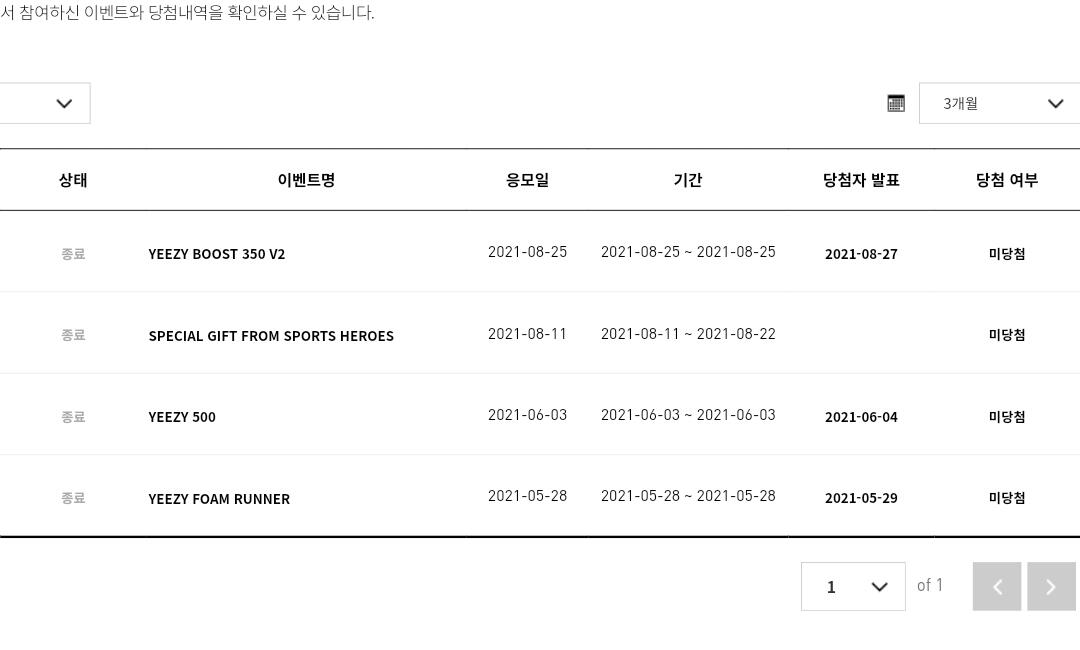
Task: Click the 당첨자 발표 column header
Action: pos(861,180)
